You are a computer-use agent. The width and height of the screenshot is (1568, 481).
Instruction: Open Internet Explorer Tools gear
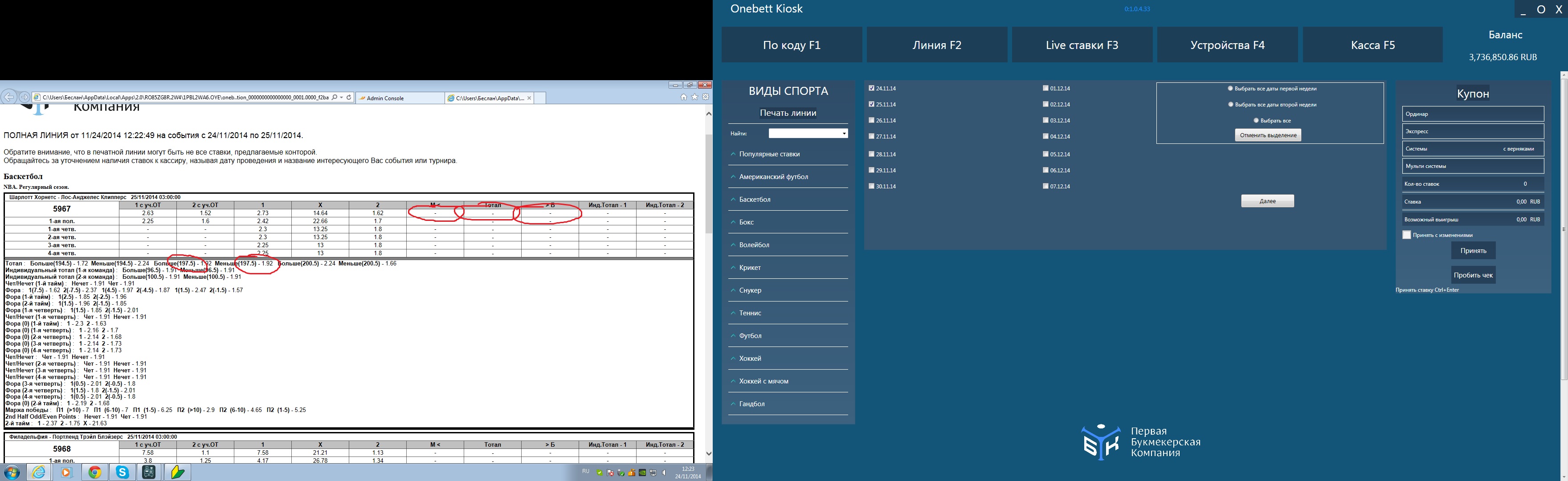(x=706, y=97)
